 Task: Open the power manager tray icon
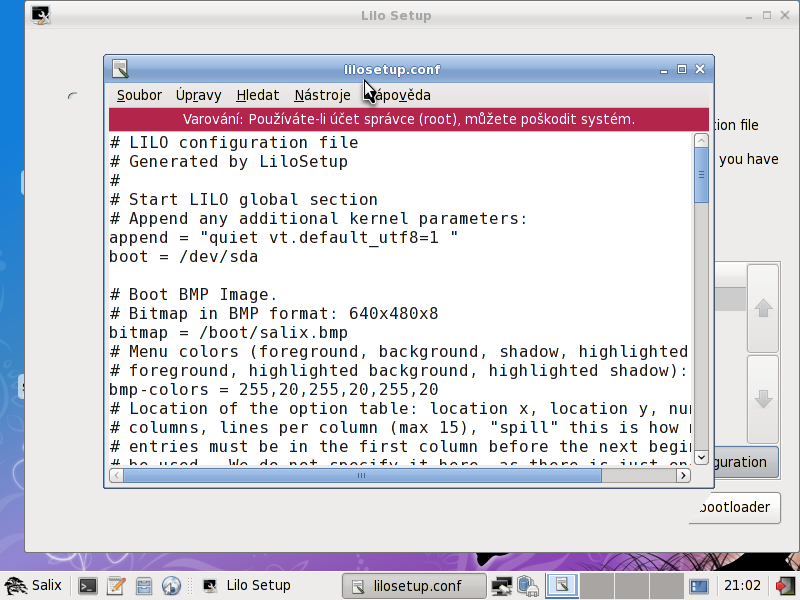click(528, 586)
